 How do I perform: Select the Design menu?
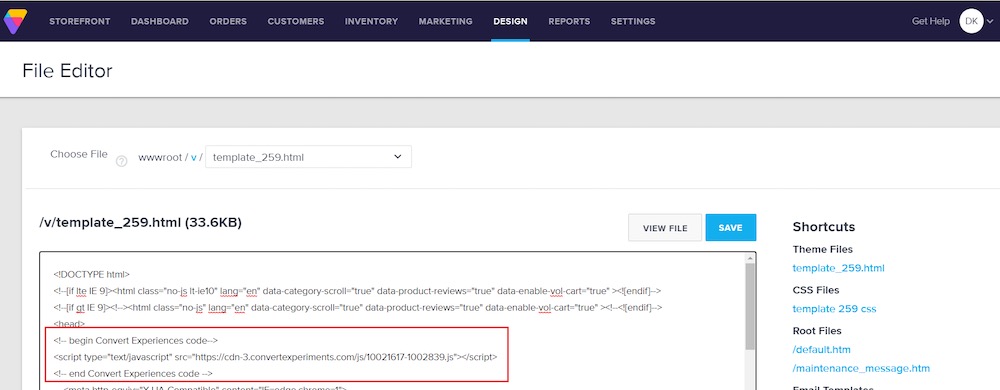coord(510,22)
